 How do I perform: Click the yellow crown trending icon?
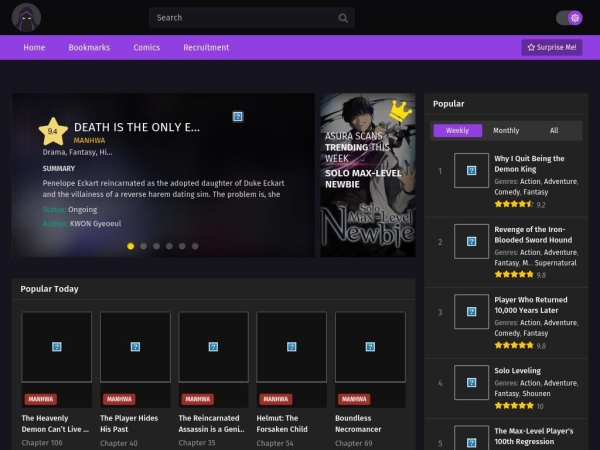pos(401,111)
